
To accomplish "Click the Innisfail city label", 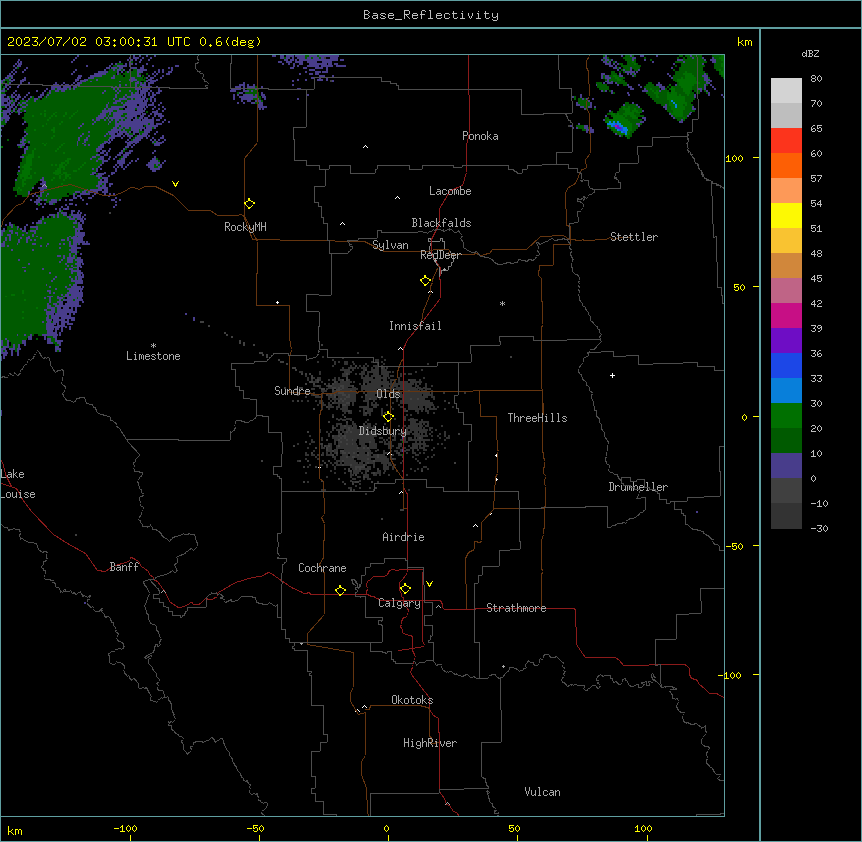I will [x=415, y=326].
